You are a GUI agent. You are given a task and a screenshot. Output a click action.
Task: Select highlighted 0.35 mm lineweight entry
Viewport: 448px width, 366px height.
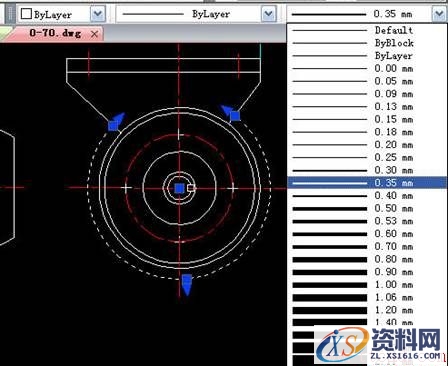coord(367,183)
